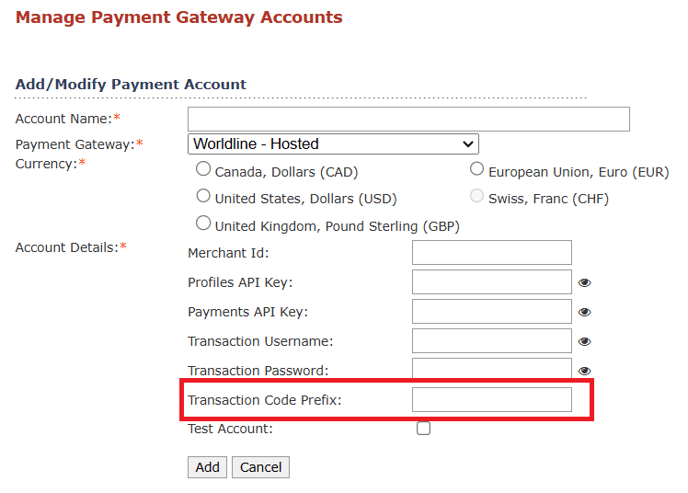Click the Payments API Key input box
Image resolution: width=688 pixels, height=493 pixels.
pos(492,311)
